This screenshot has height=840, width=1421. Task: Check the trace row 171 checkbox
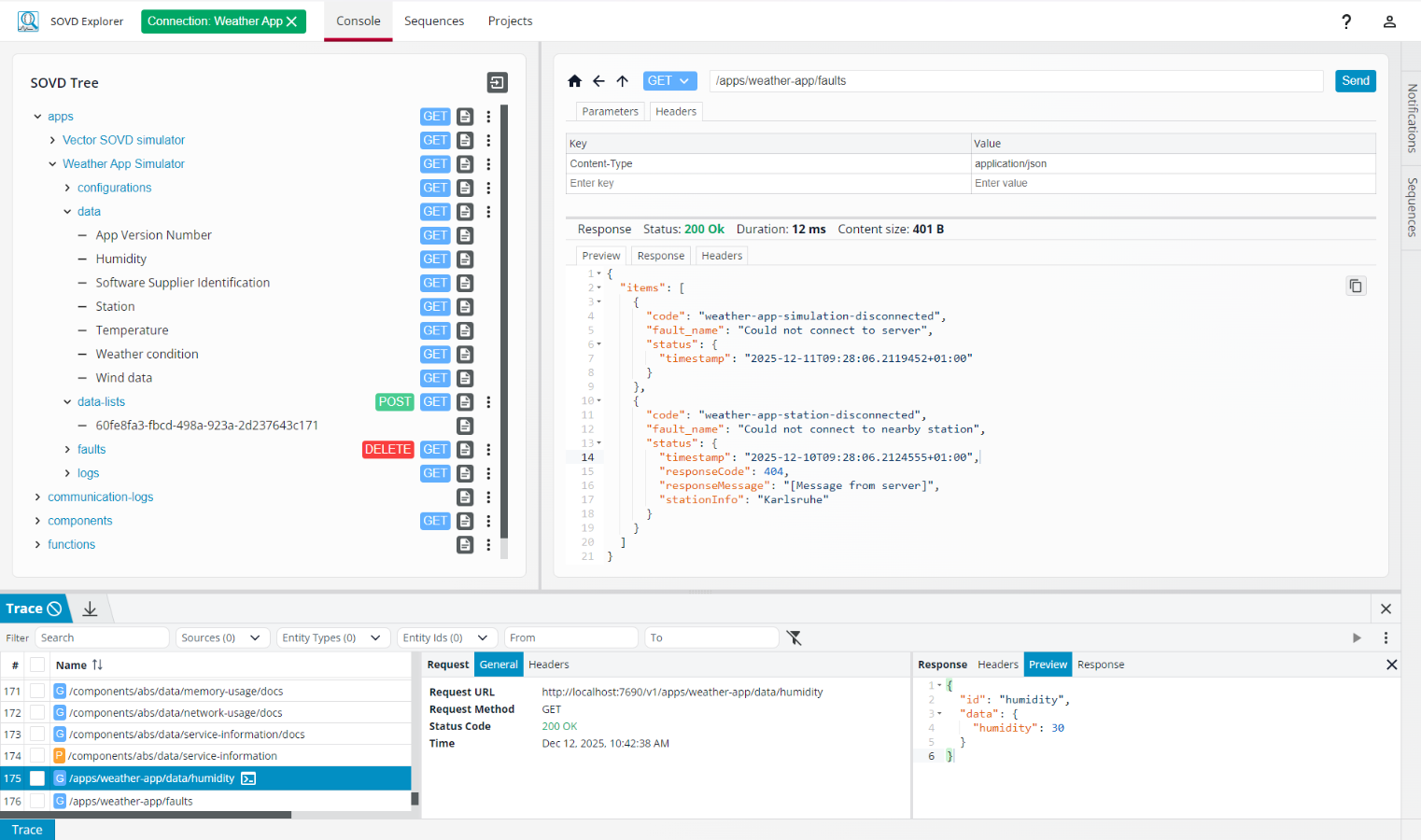pyautogui.click(x=37, y=691)
